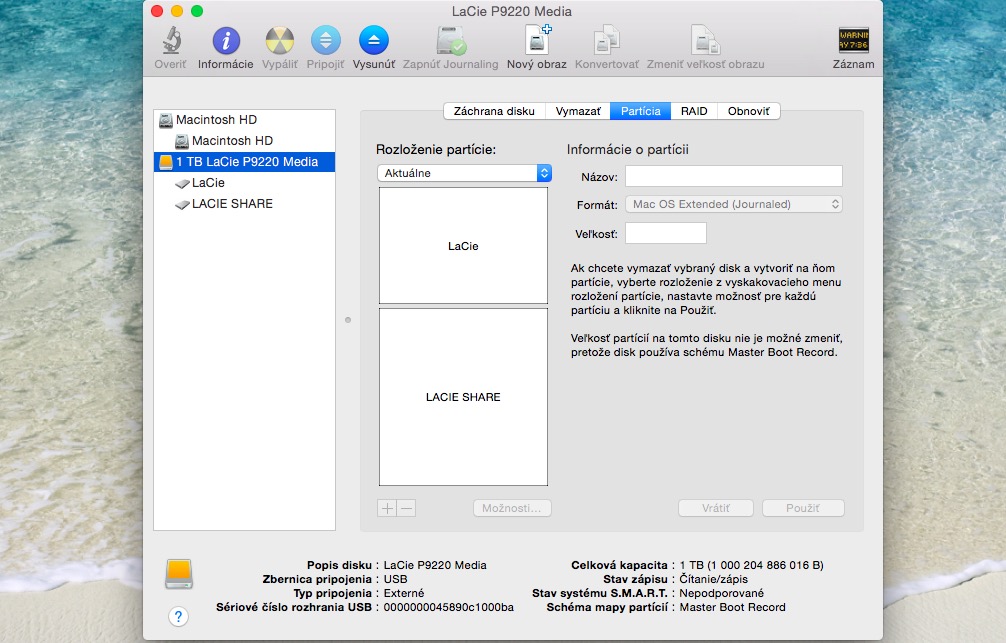Click the Externé connection type value

click(404, 593)
